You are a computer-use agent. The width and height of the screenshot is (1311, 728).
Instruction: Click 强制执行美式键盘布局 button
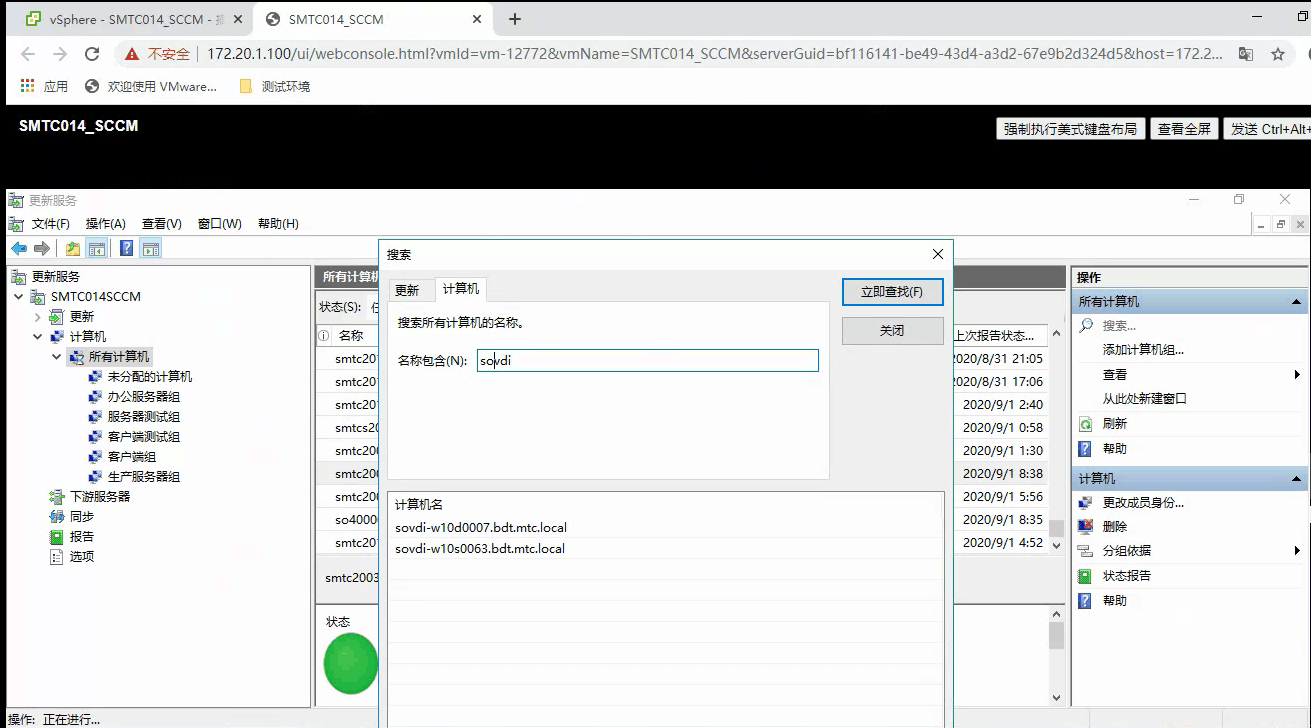[1070, 129]
